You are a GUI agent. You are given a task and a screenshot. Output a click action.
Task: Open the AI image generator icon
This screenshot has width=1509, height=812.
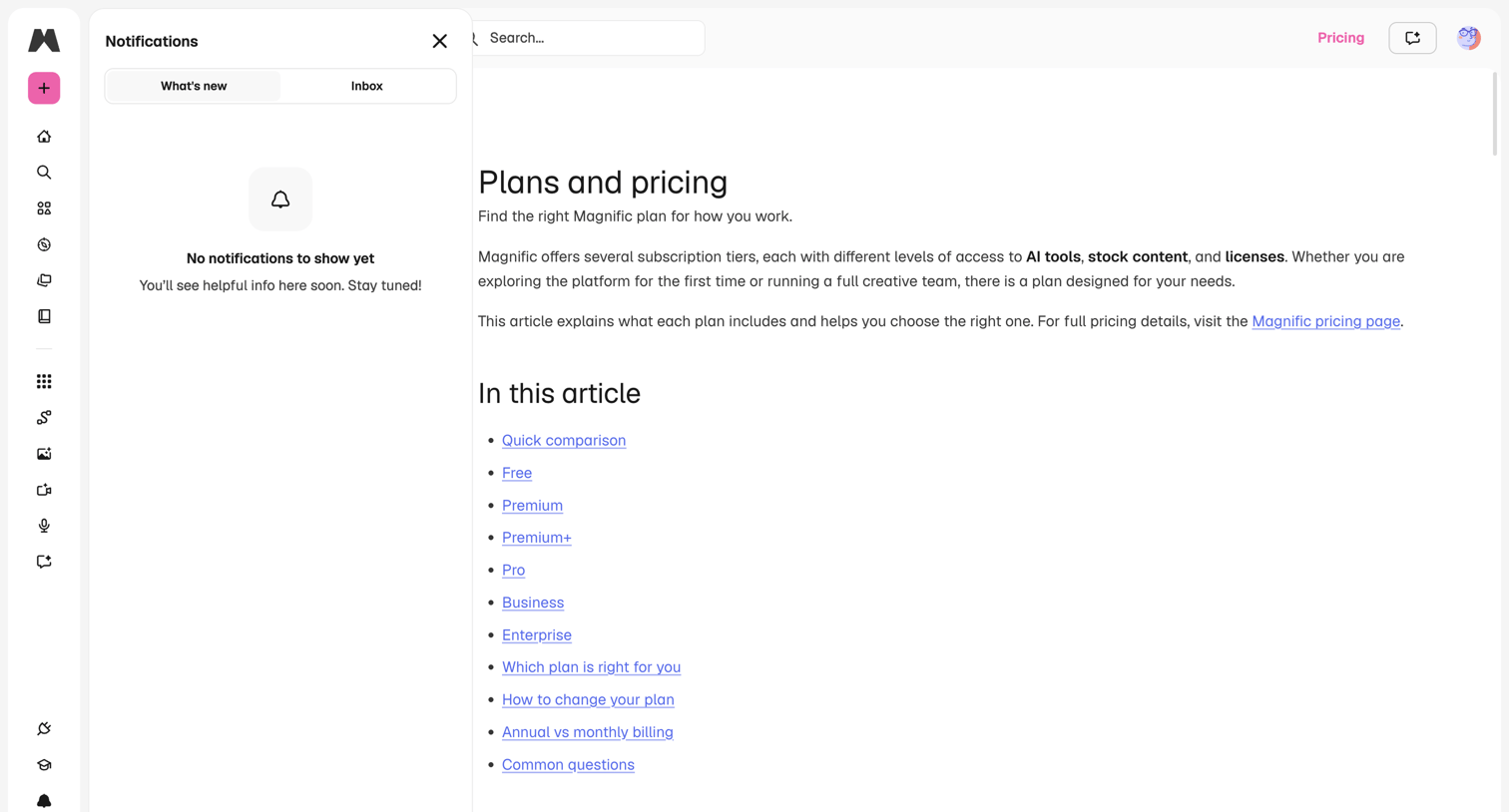[x=44, y=454]
